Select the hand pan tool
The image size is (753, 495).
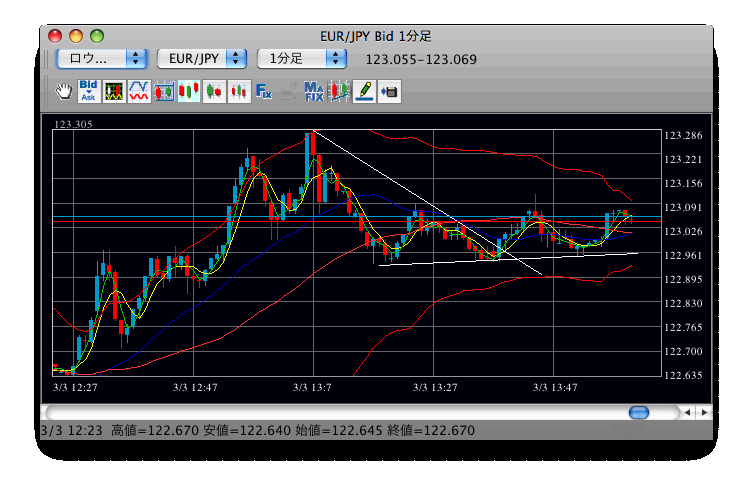coord(63,91)
